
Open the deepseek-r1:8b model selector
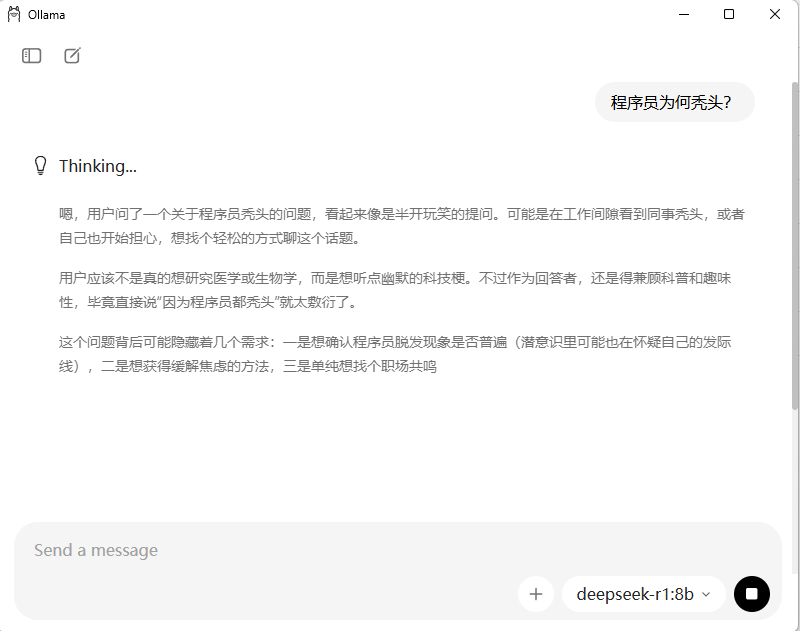pyautogui.click(x=643, y=594)
